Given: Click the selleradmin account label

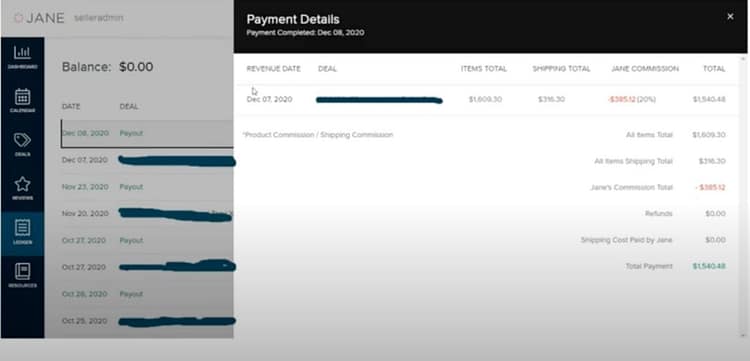Looking at the screenshot, I should (x=99, y=18).
